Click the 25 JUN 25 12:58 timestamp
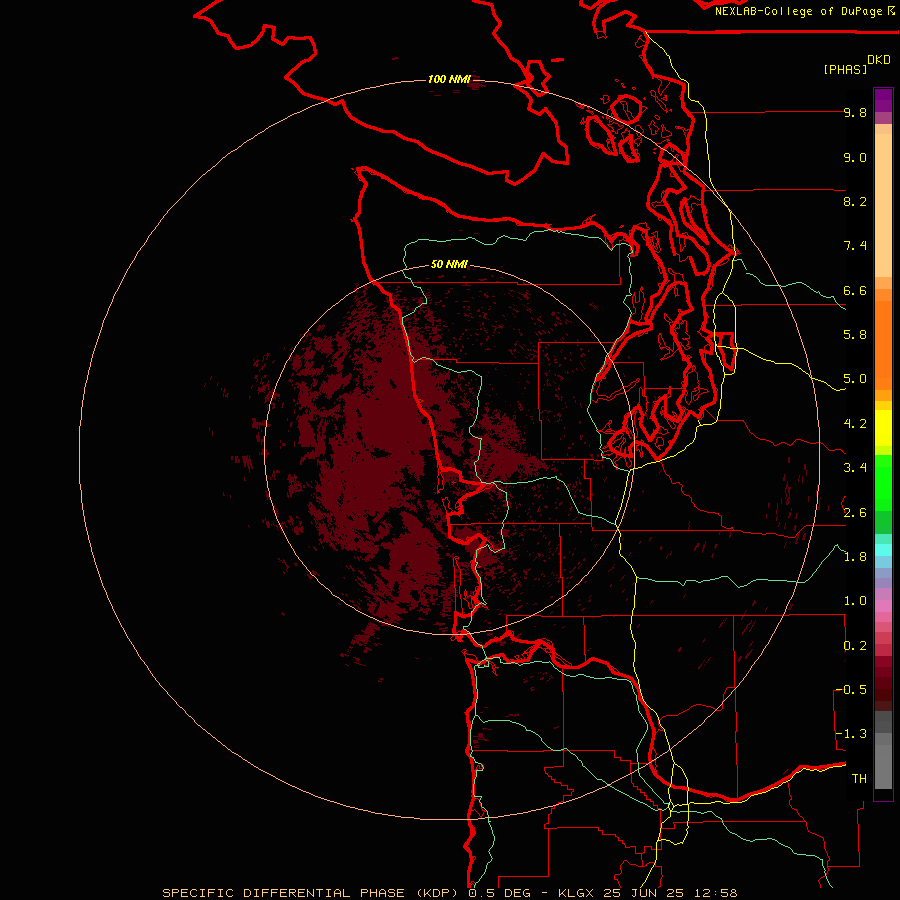900x900 pixels. coord(670,893)
